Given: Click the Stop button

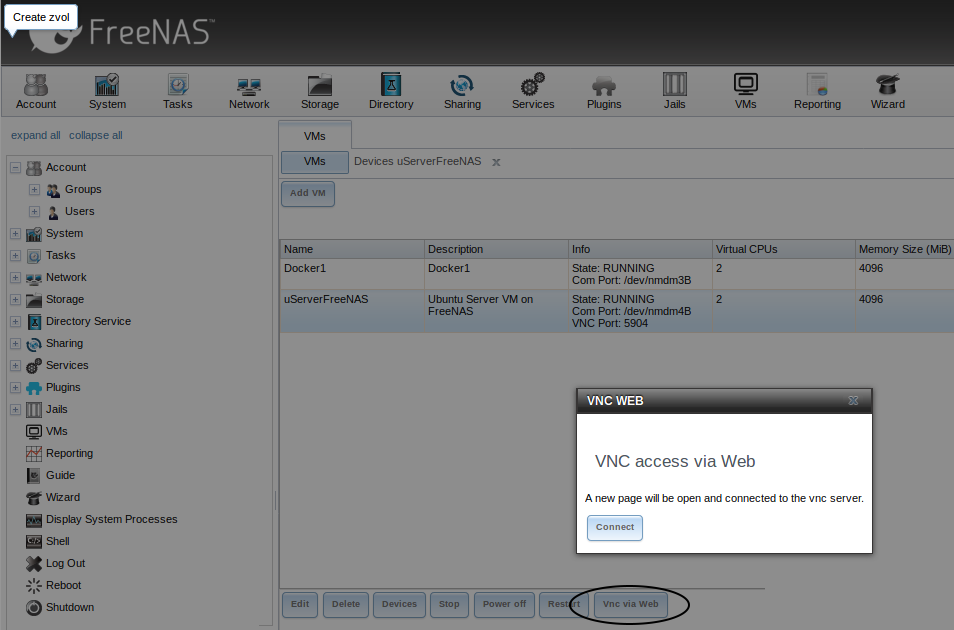Looking at the screenshot, I should point(449,604).
